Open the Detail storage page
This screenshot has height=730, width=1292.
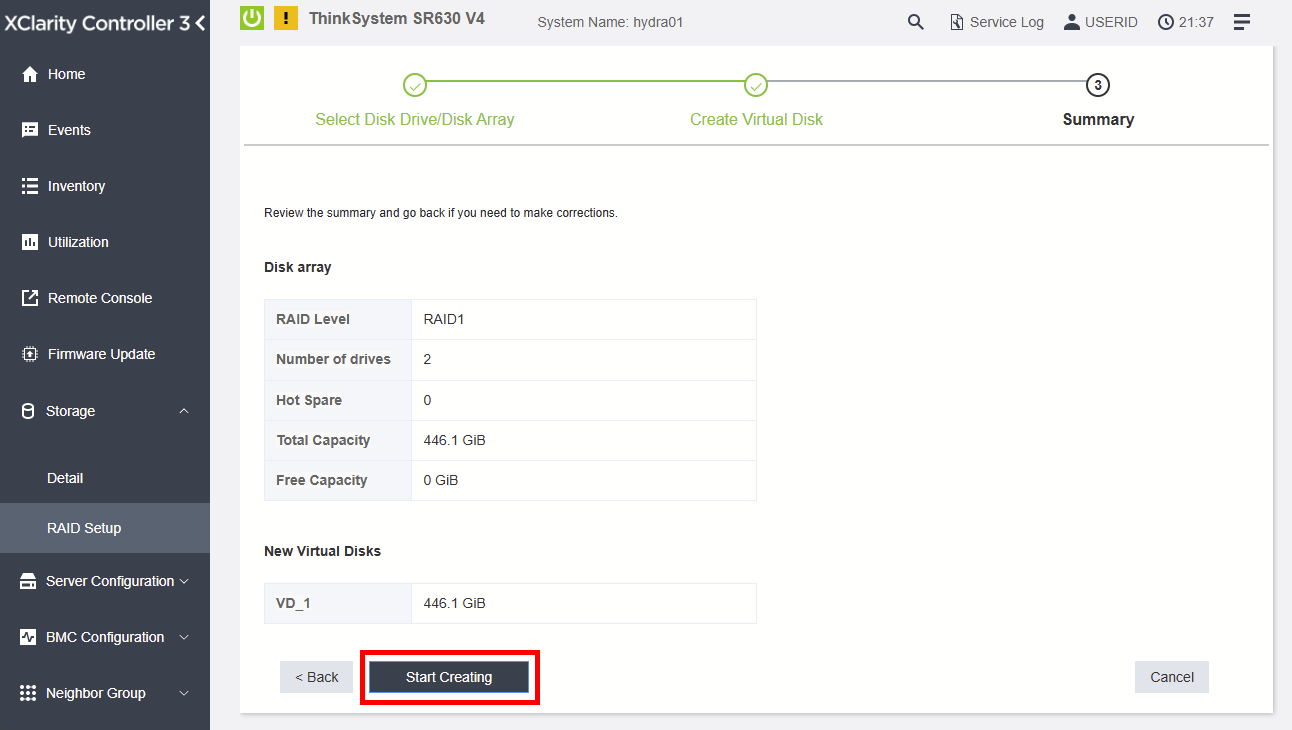click(64, 477)
